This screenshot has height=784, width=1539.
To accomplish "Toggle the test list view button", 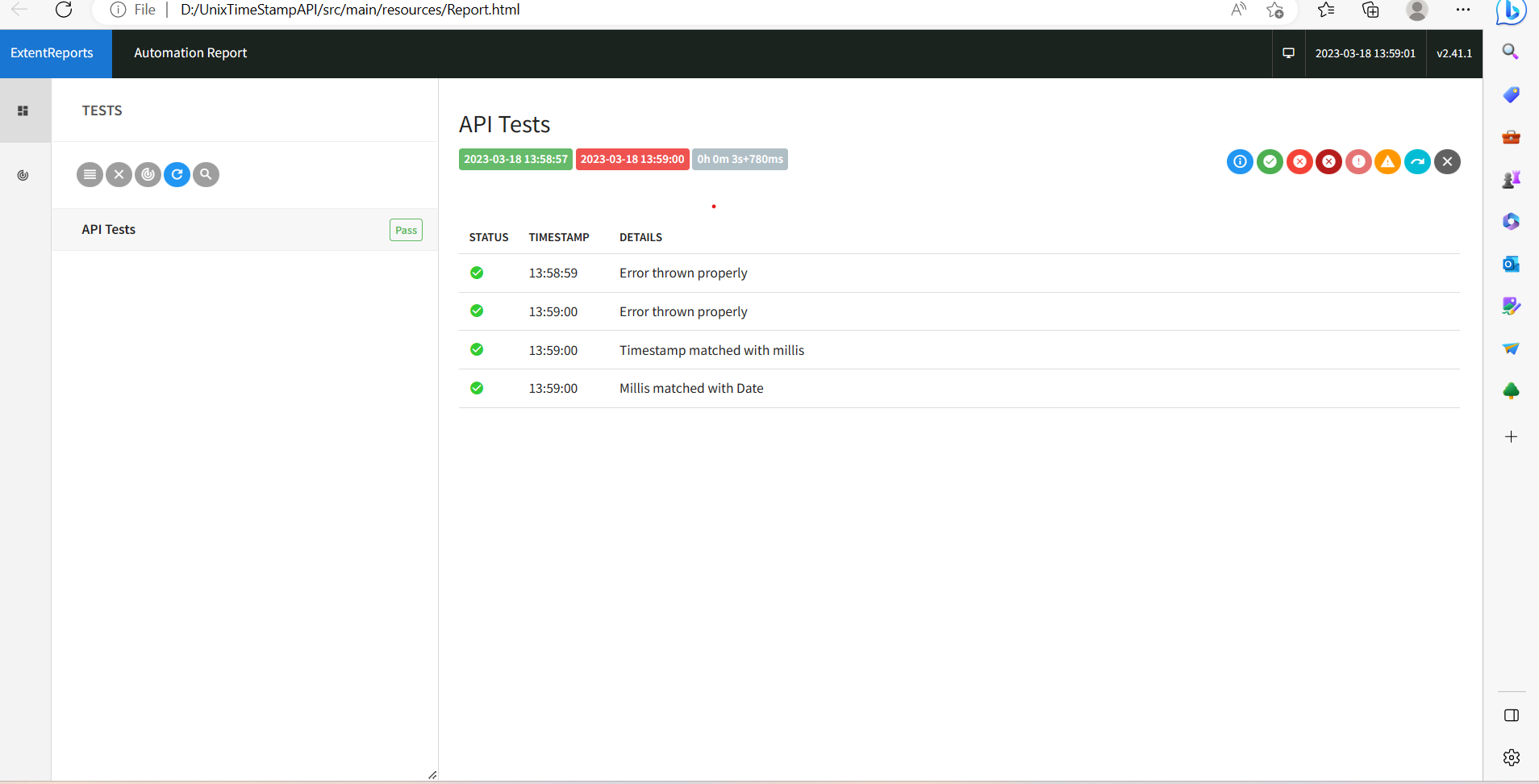I will [x=90, y=174].
